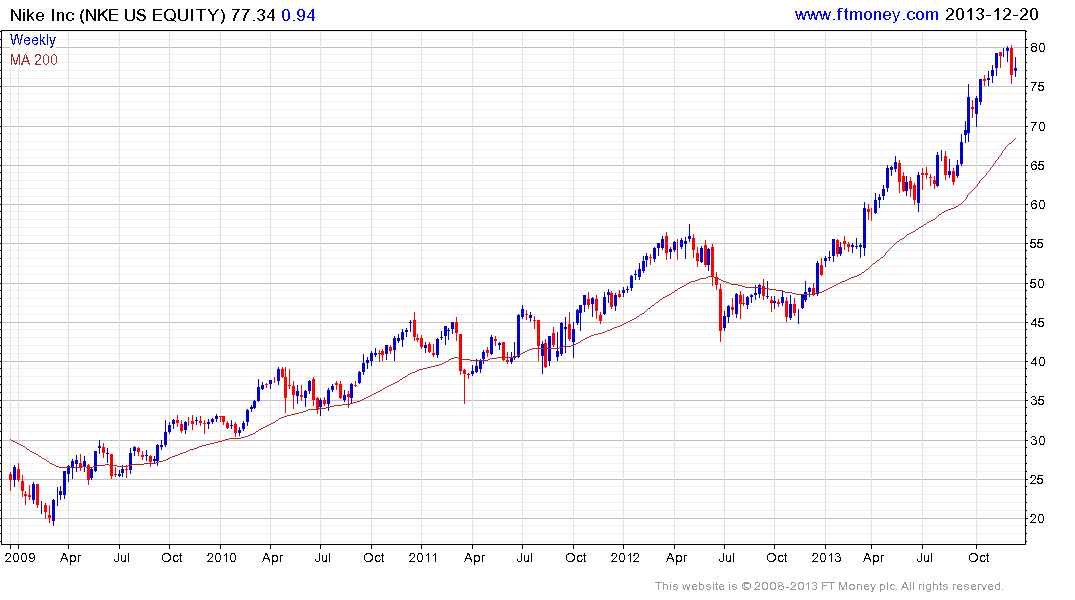The image size is (1075, 600).
Task: Click the 65 price axis label
Action: pos(1037,165)
